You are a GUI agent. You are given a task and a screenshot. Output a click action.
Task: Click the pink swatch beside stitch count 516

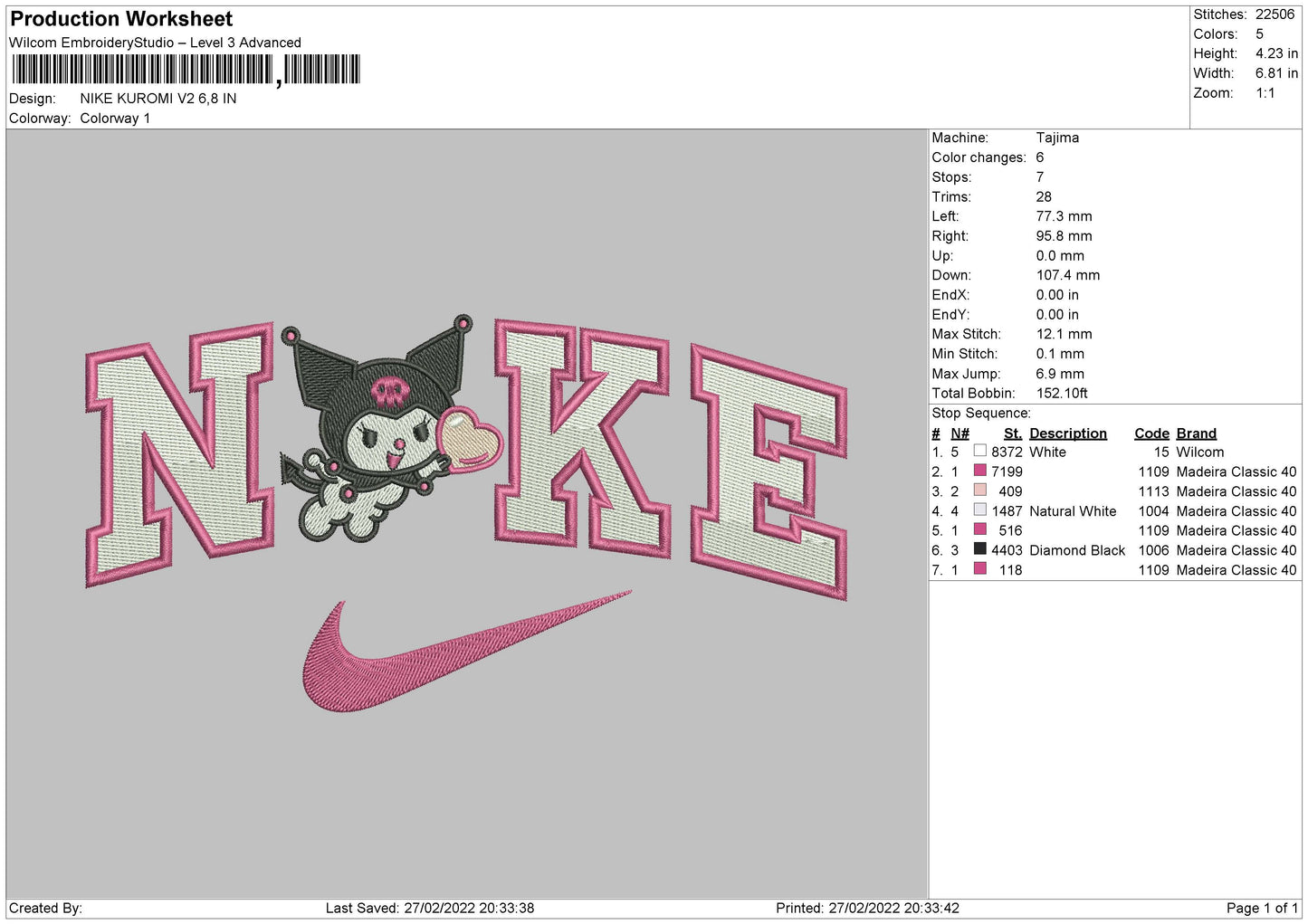[979, 529]
